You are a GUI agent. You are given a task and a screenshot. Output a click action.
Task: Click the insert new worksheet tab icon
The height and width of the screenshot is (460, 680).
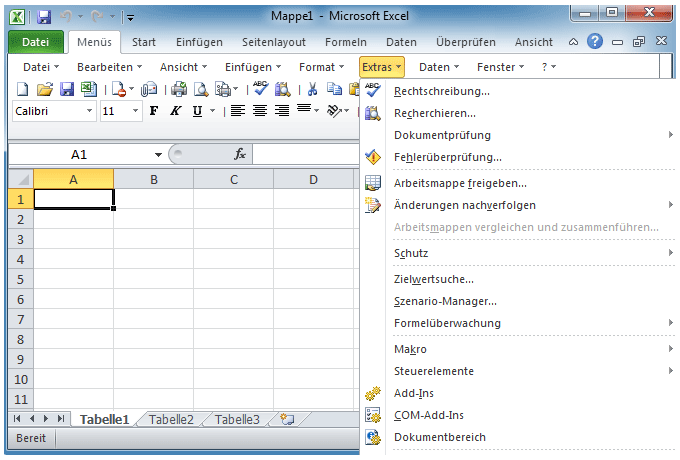(x=287, y=419)
